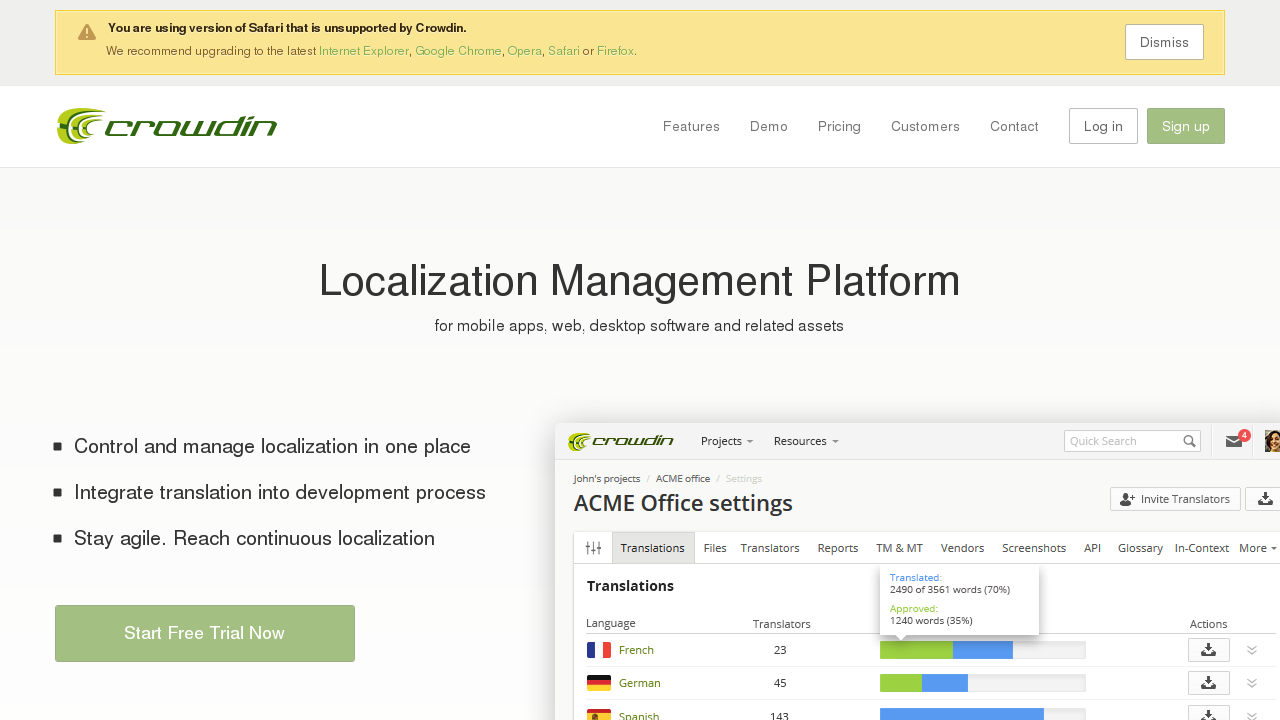Expand the Spanish row double chevron

click(1251, 715)
